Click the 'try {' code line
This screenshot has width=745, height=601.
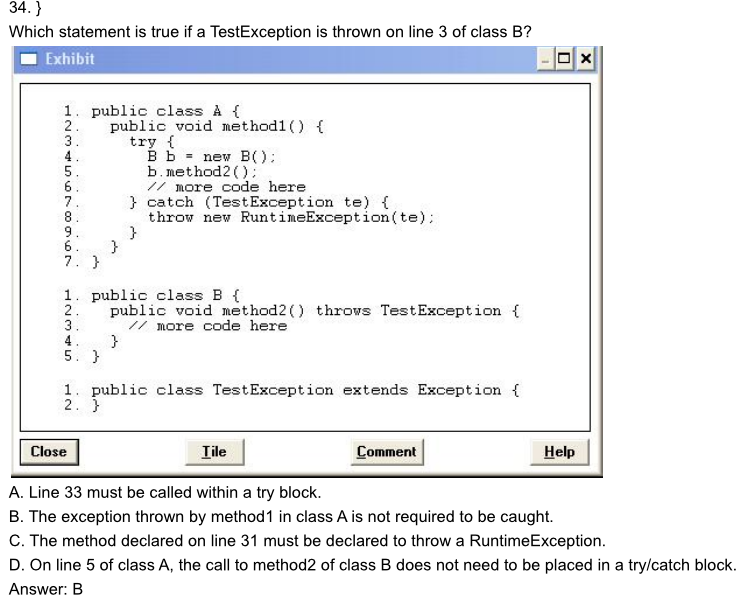point(152,142)
